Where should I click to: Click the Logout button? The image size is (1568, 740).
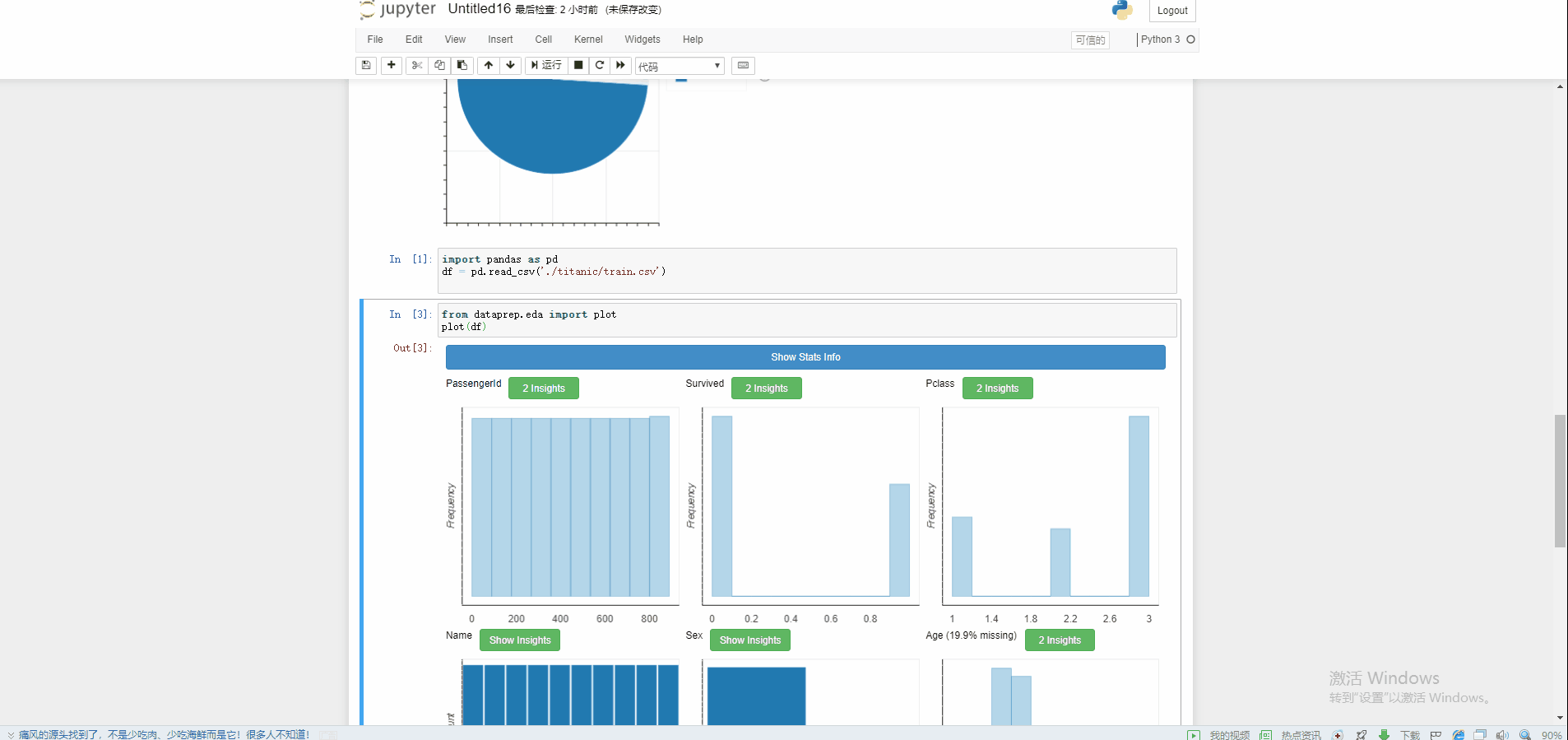1172,11
